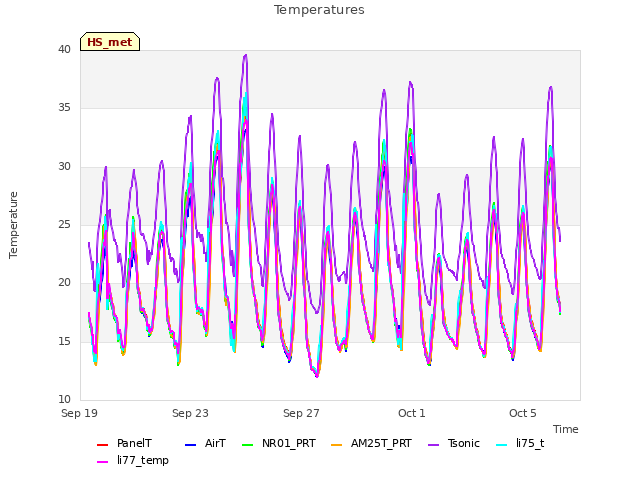Click the Sep 27 x-axis label
Viewport: 640px width, 480px height.
tap(301, 413)
